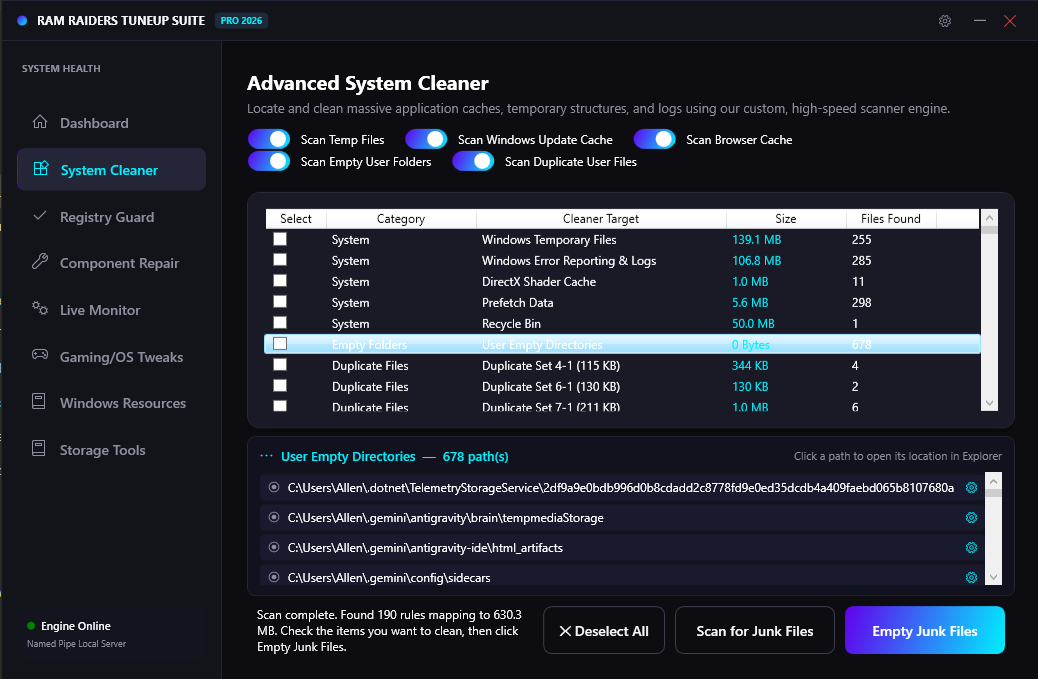Click the System Cleaner sidebar icon
The width and height of the screenshot is (1038, 679).
click(41, 168)
